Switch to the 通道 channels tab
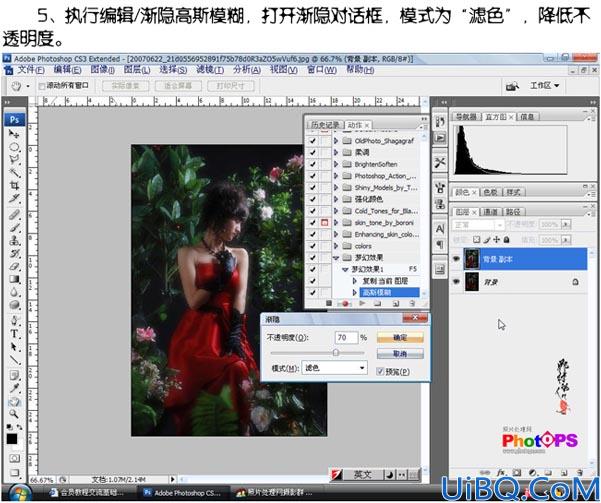This screenshot has width=601, height=503. [491, 212]
